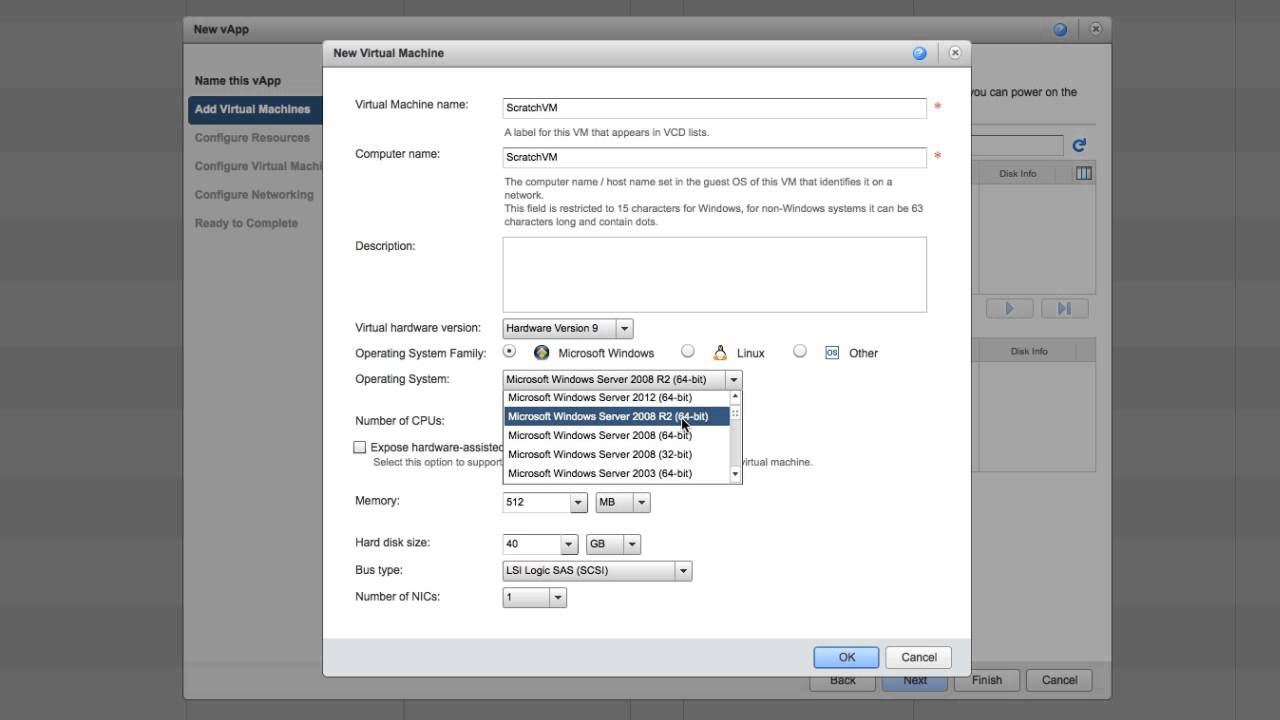This screenshot has height=720, width=1280.
Task: Go to Name this vApp step
Action: (x=237, y=81)
